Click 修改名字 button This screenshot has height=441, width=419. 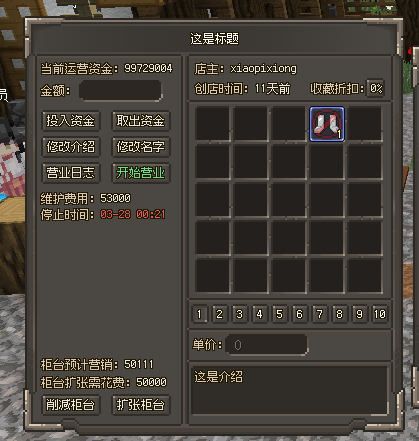coord(141,147)
